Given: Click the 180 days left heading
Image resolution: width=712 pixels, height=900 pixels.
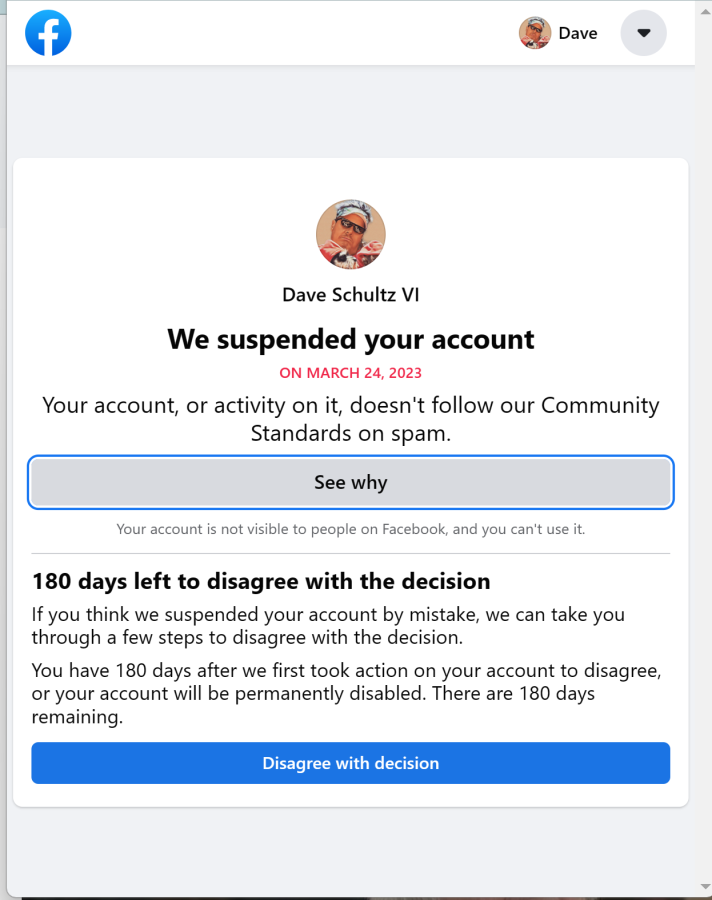Looking at the screenshot, I should click(x=261, y=581).
